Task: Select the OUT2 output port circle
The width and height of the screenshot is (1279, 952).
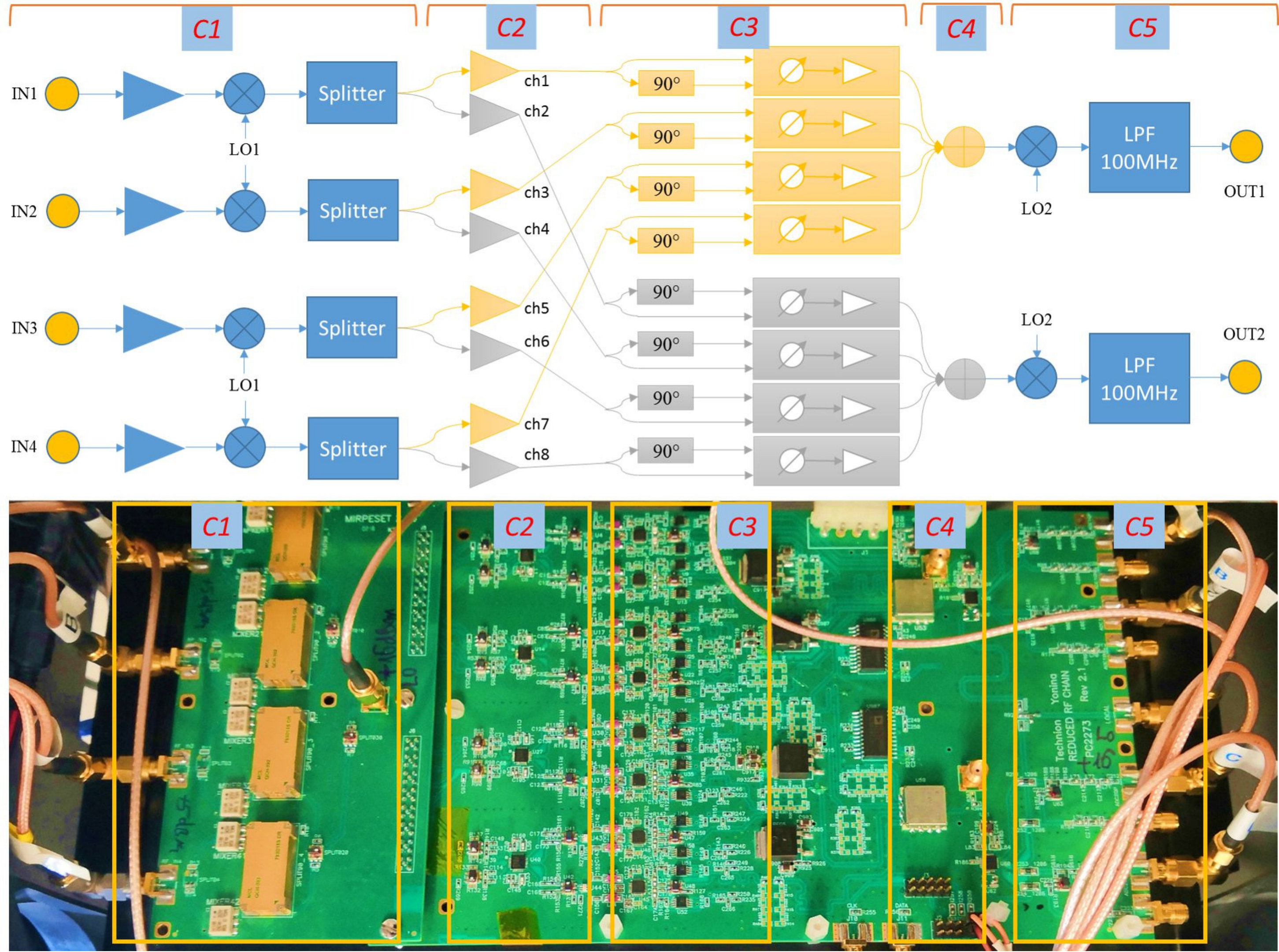Action: tap(1245, 378)
